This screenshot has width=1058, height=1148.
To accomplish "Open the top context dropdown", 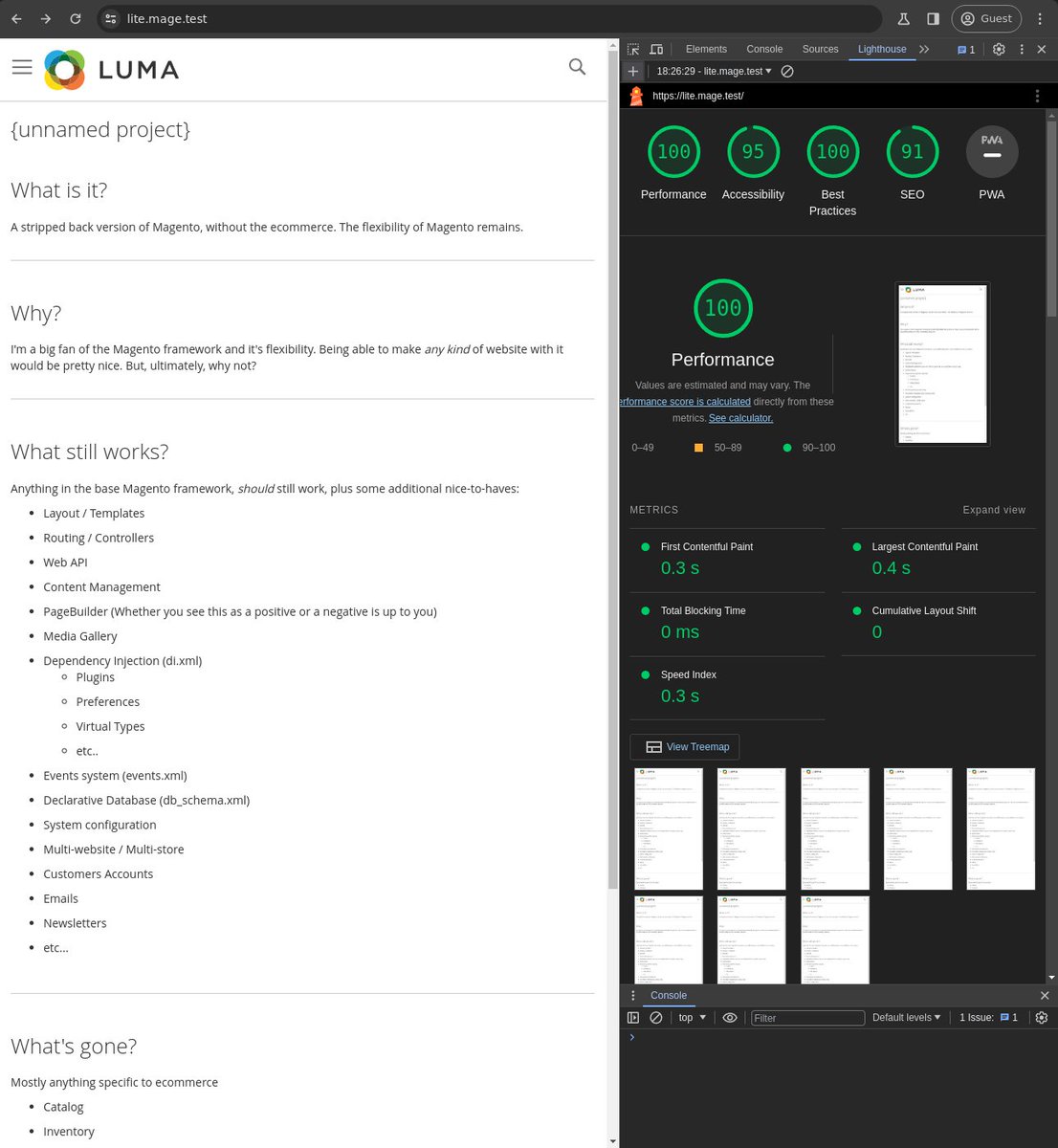I will [x=693, y=1018].
